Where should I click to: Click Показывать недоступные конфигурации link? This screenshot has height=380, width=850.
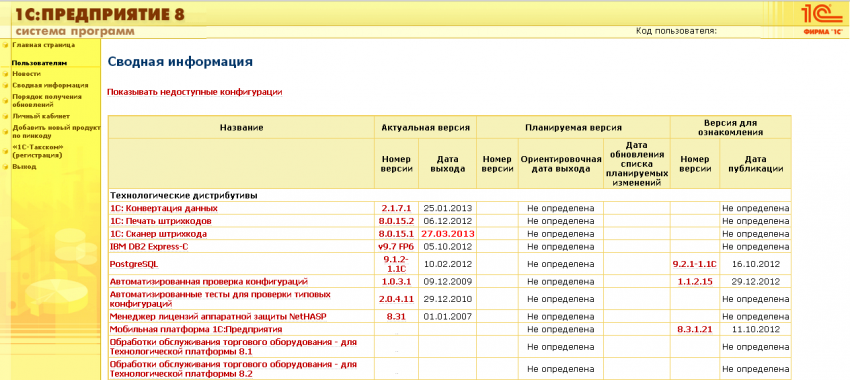pyautogui.click(x=195, y=92)
